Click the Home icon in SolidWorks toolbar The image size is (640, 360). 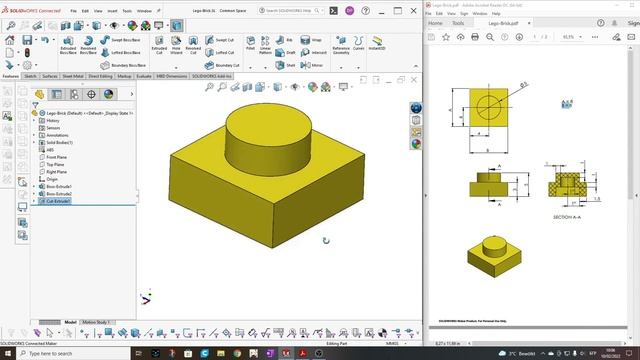click(x=9, y=40)
